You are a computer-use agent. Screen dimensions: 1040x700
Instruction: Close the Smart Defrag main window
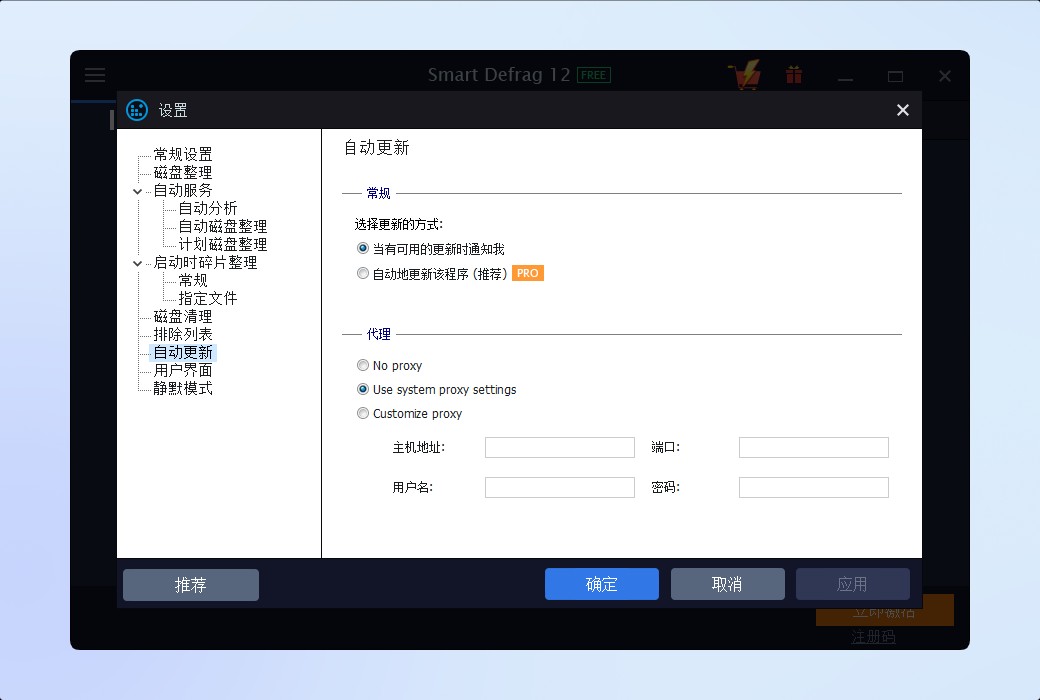[x=945, y=76]
